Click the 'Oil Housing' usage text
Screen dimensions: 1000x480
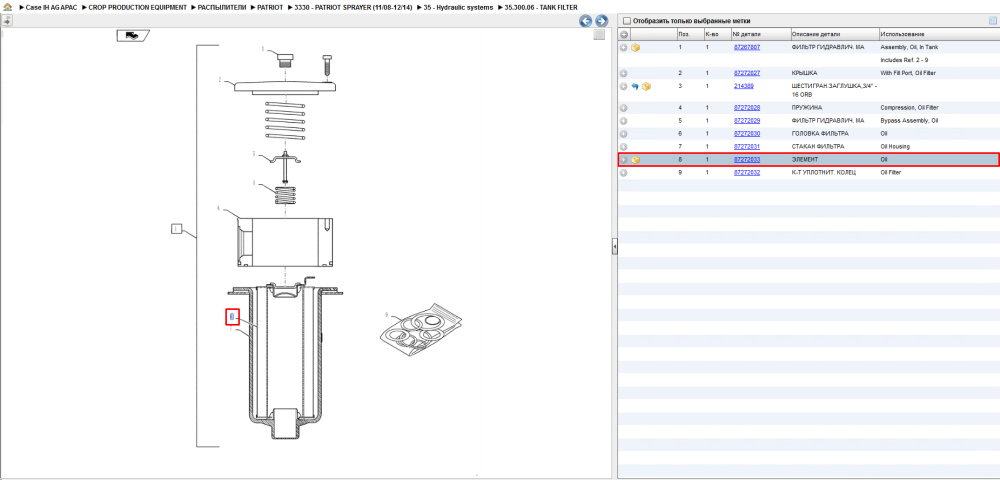click(x=895, y=147)
